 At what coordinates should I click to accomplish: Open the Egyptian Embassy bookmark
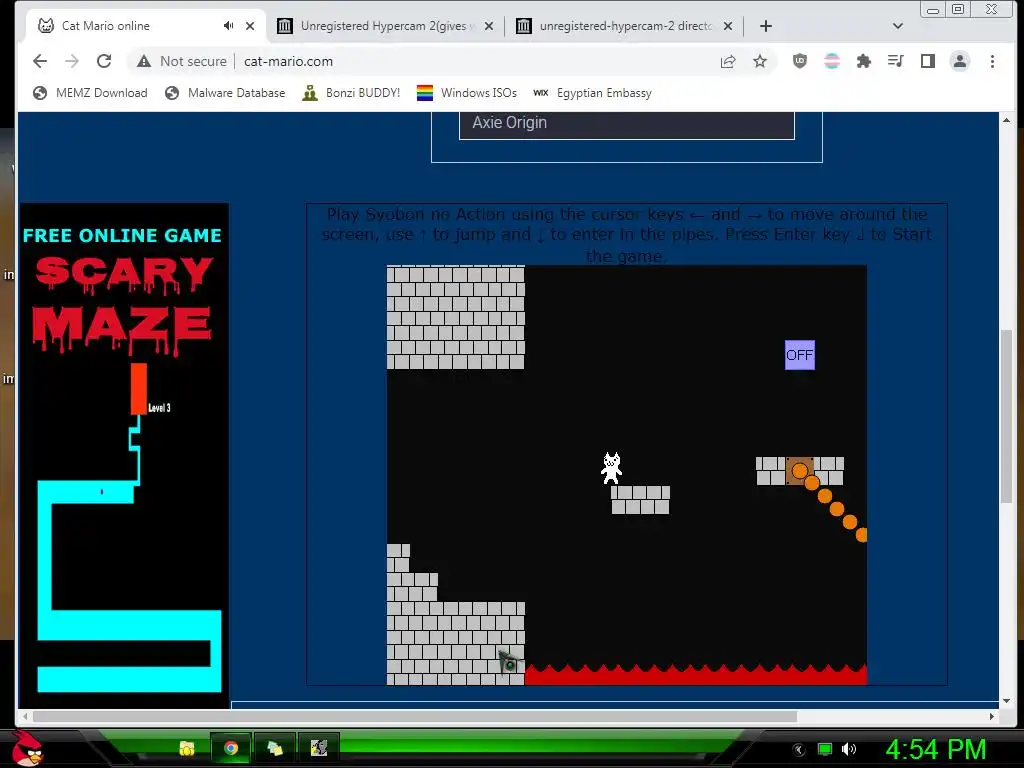point(593,93)
